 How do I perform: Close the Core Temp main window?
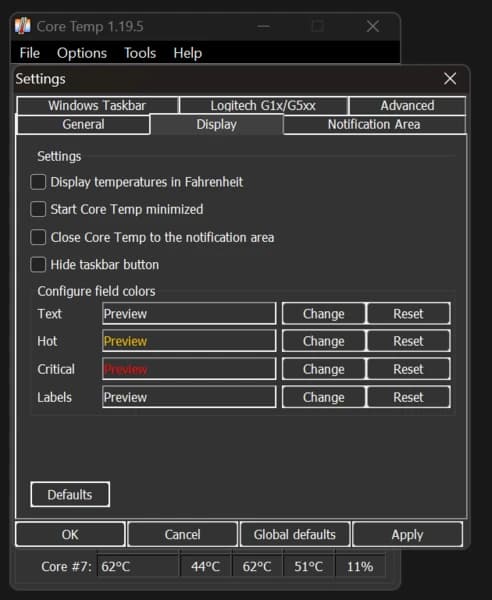tap(373, 26)
